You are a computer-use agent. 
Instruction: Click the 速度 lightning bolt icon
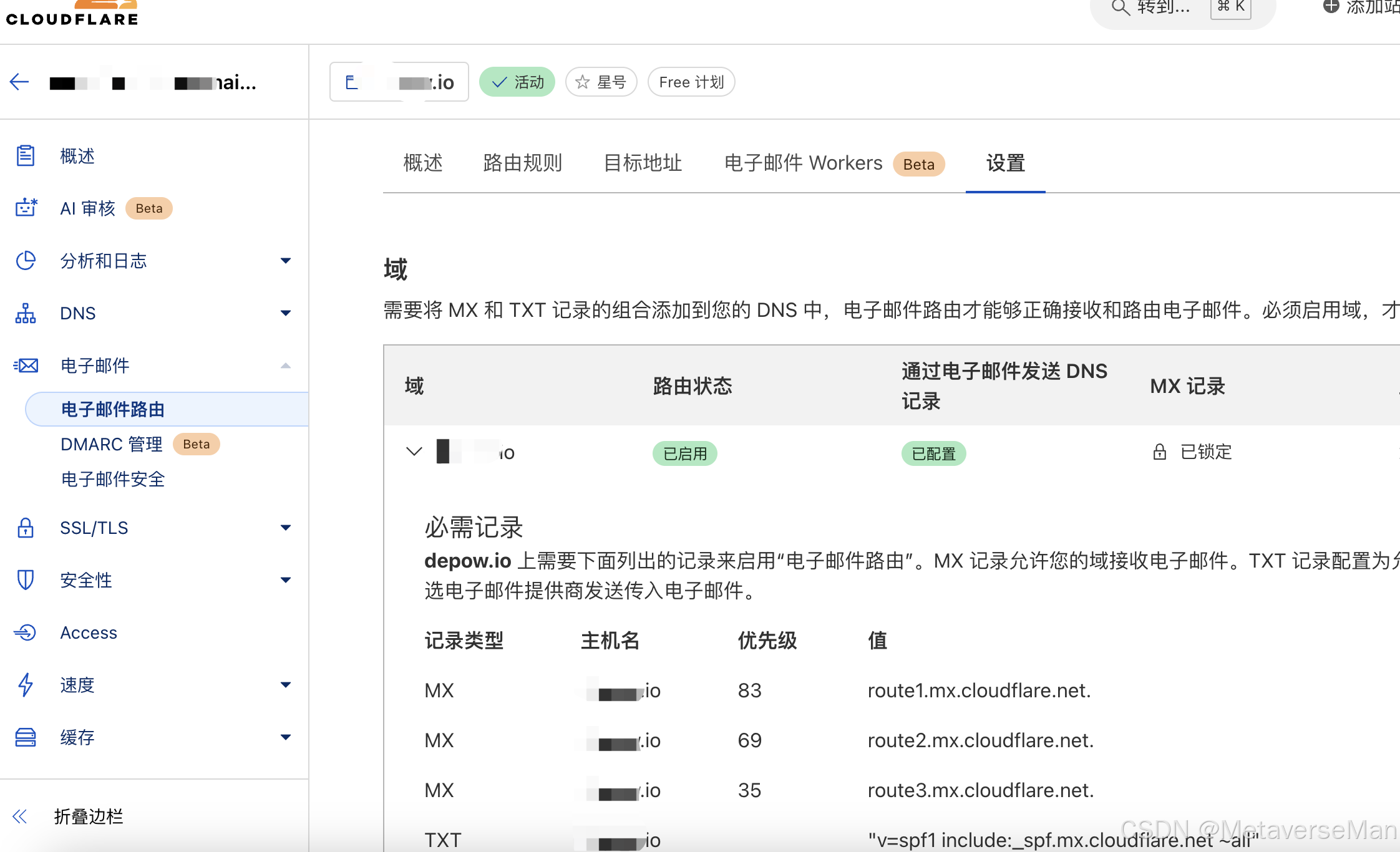point(26,685)
